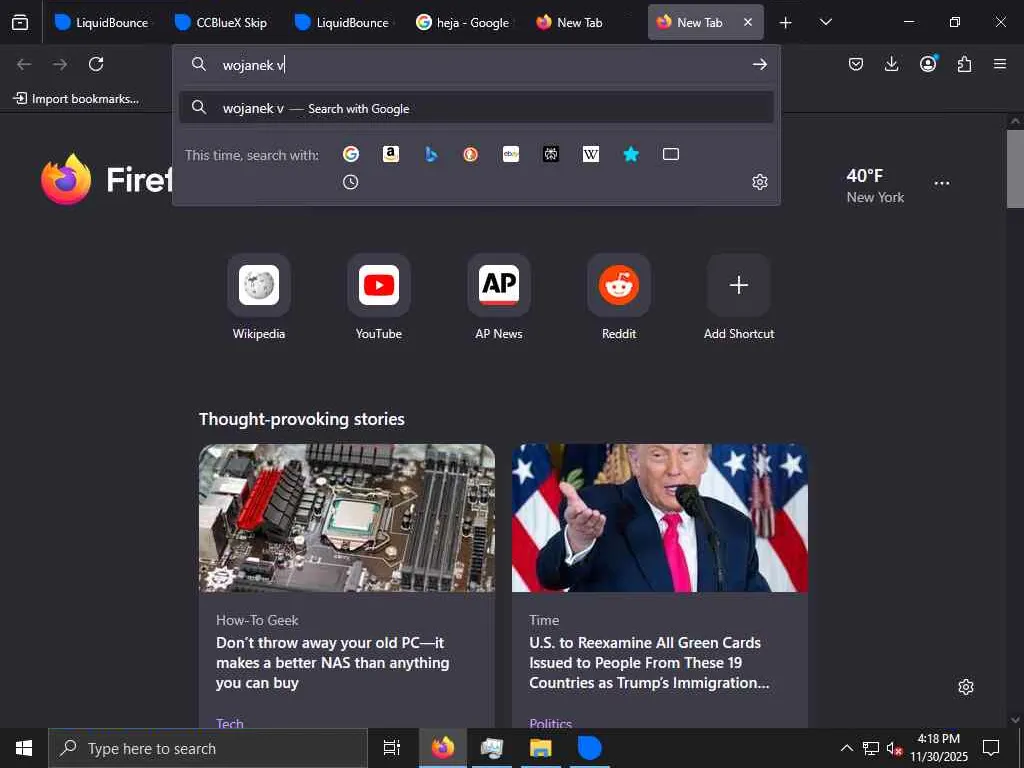This screenshot has width=1024, height=768.
Task: Open the network tray icon
Action: pyautogui.click(x=871, y=748)
